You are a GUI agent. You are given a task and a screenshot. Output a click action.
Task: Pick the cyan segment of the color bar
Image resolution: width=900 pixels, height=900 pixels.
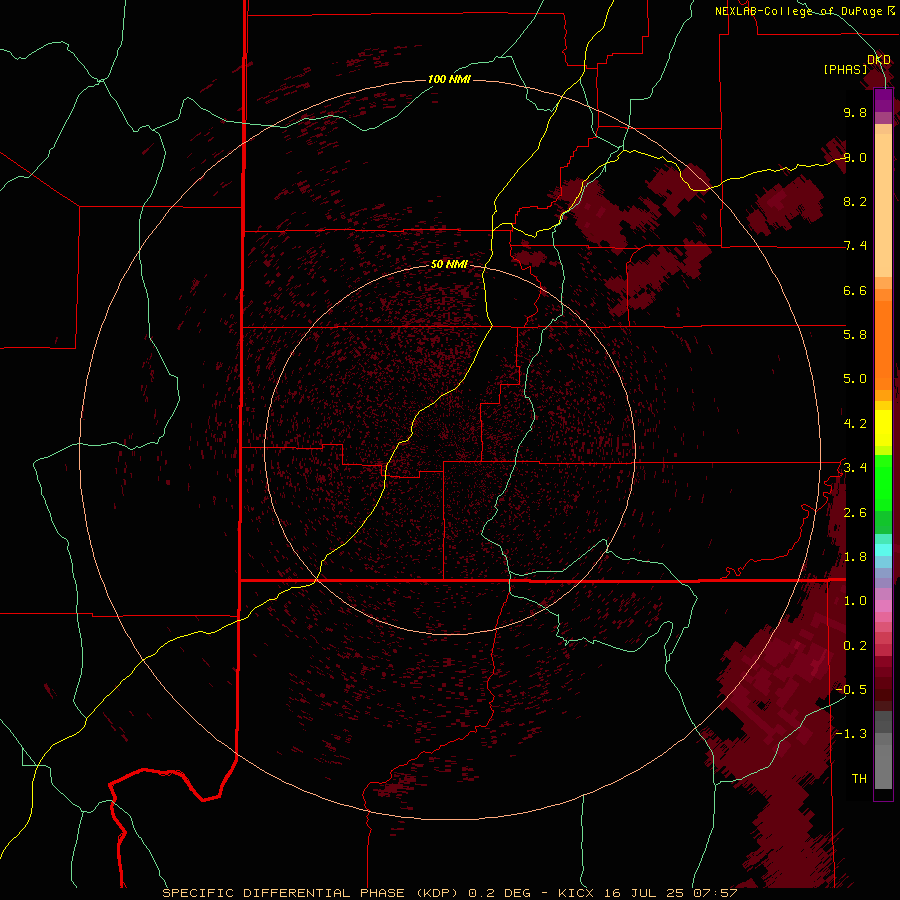(x=883, y=549)
